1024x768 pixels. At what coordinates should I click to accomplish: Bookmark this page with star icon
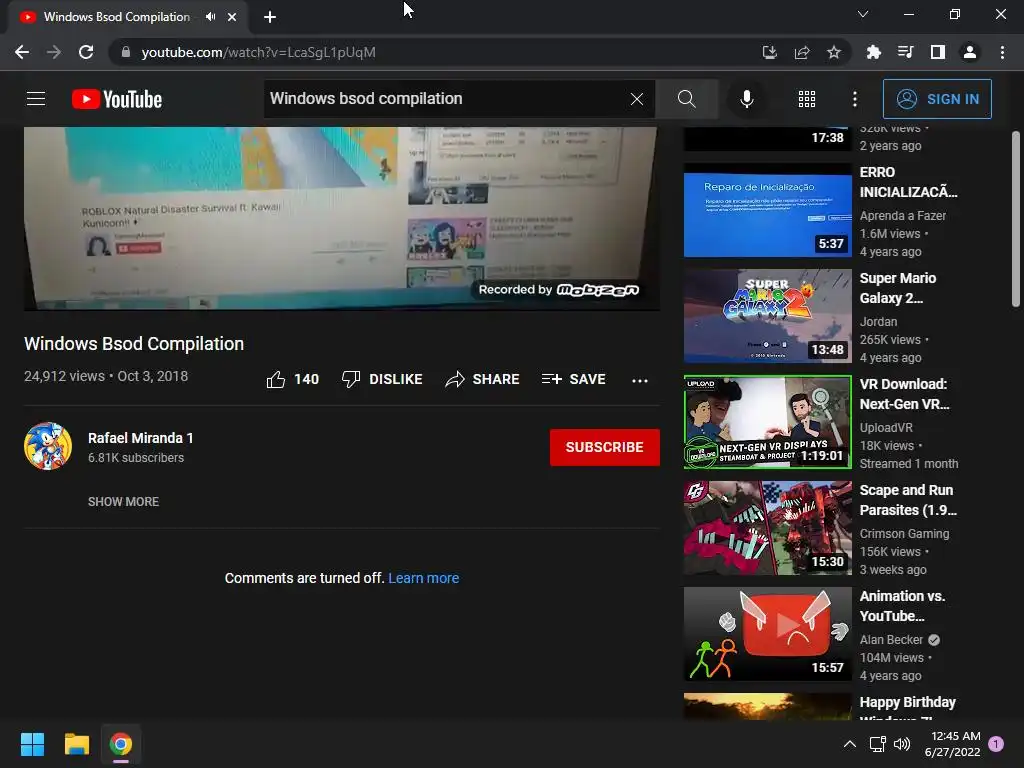point(834,52)
